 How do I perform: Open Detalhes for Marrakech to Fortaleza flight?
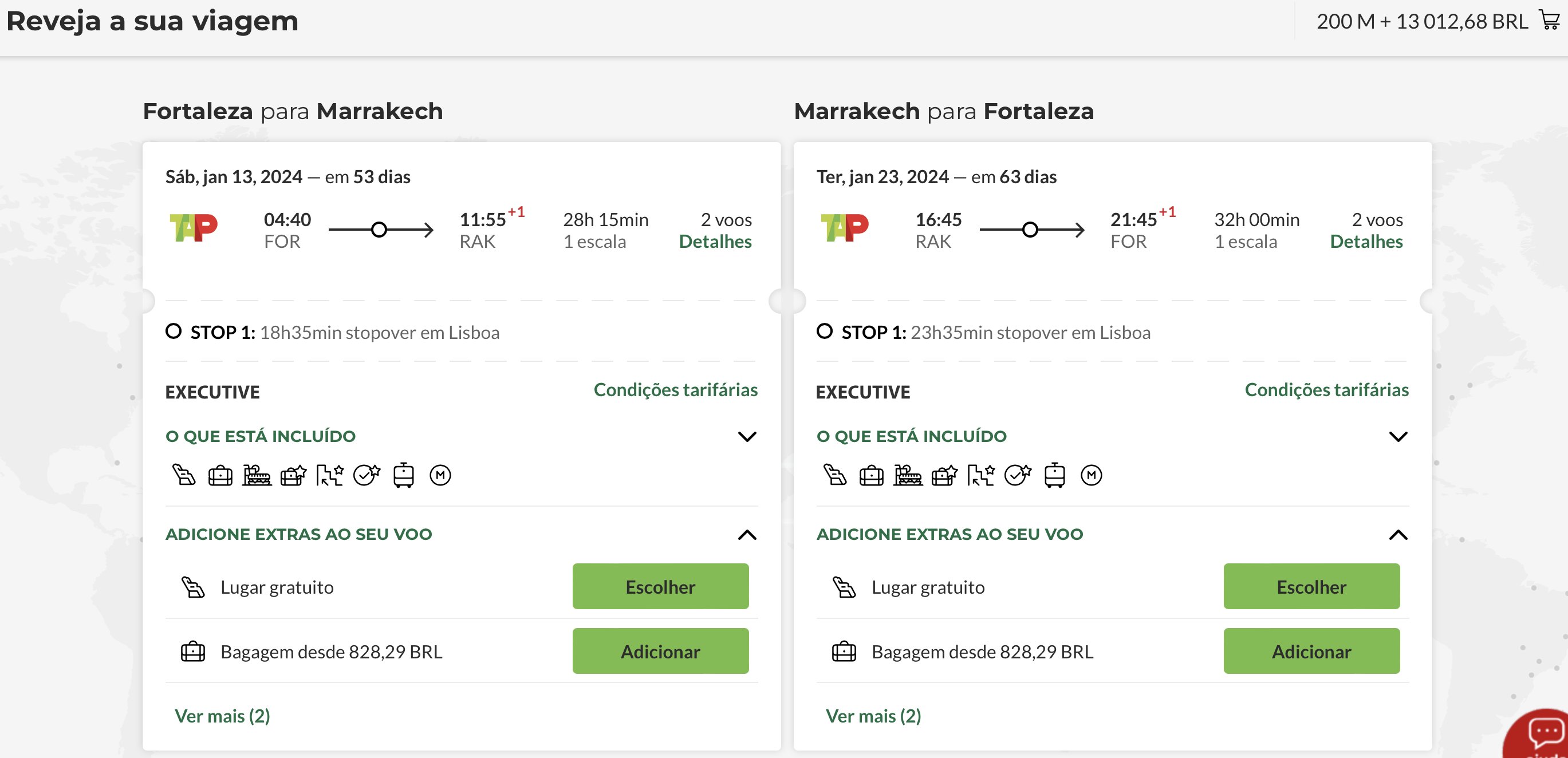(x=1366, y=242)
